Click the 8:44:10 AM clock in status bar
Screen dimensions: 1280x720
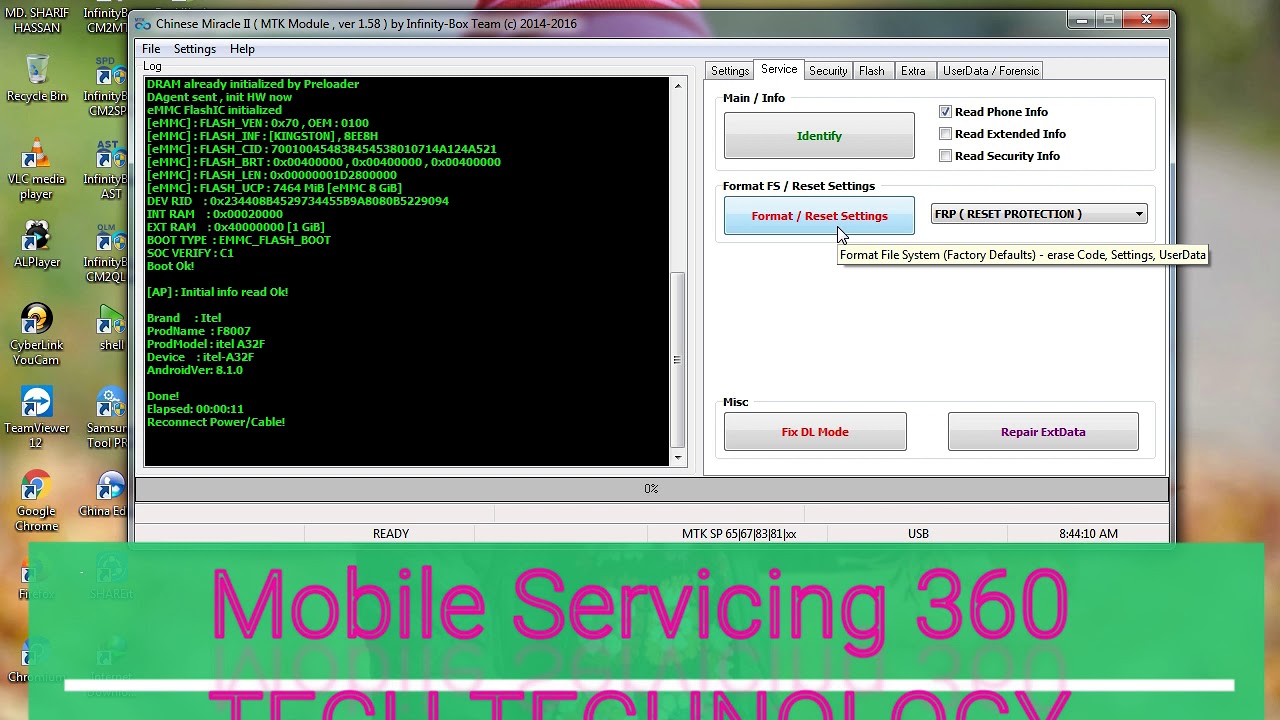(x=1088, y=534)
